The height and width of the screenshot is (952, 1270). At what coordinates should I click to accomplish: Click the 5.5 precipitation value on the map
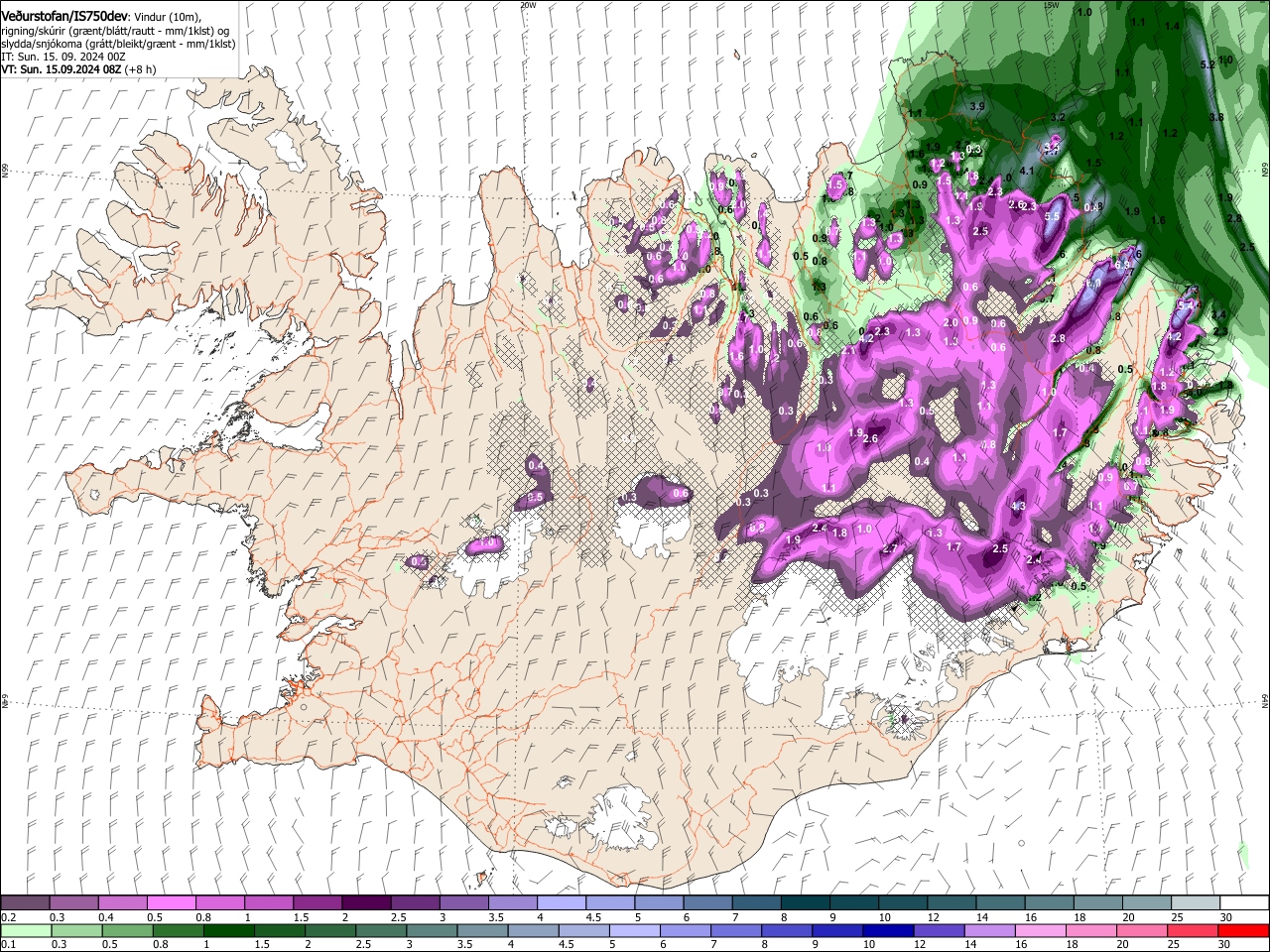coord(1053,216)
